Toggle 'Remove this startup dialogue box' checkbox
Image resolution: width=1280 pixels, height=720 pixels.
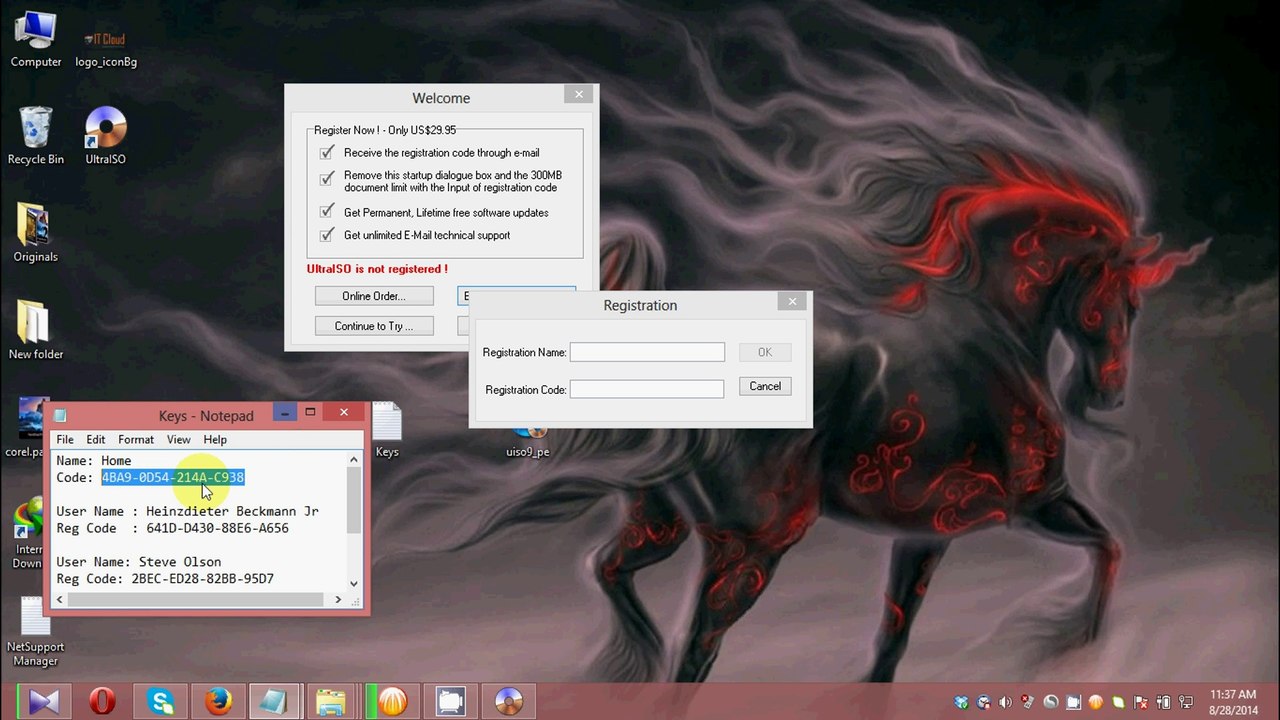point(326,179)
